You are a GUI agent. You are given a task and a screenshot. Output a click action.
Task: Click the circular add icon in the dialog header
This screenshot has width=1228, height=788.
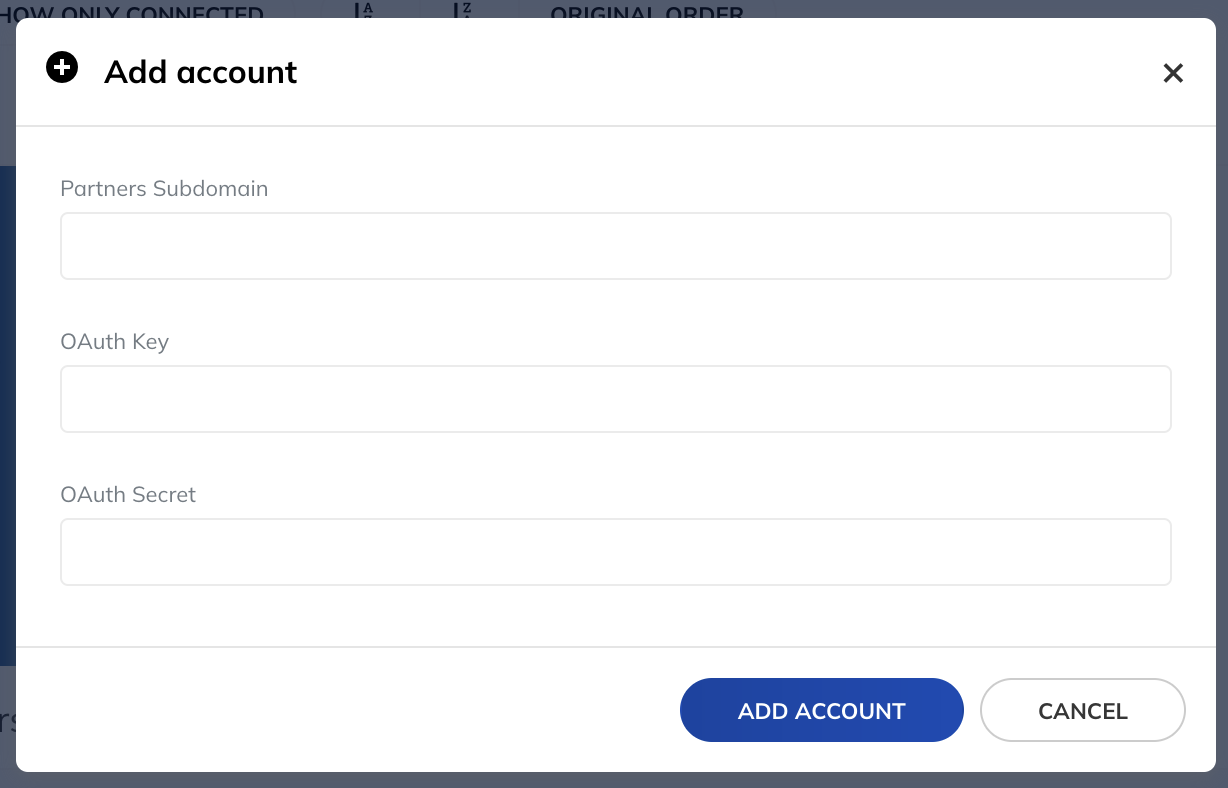(x=62, y=67)
